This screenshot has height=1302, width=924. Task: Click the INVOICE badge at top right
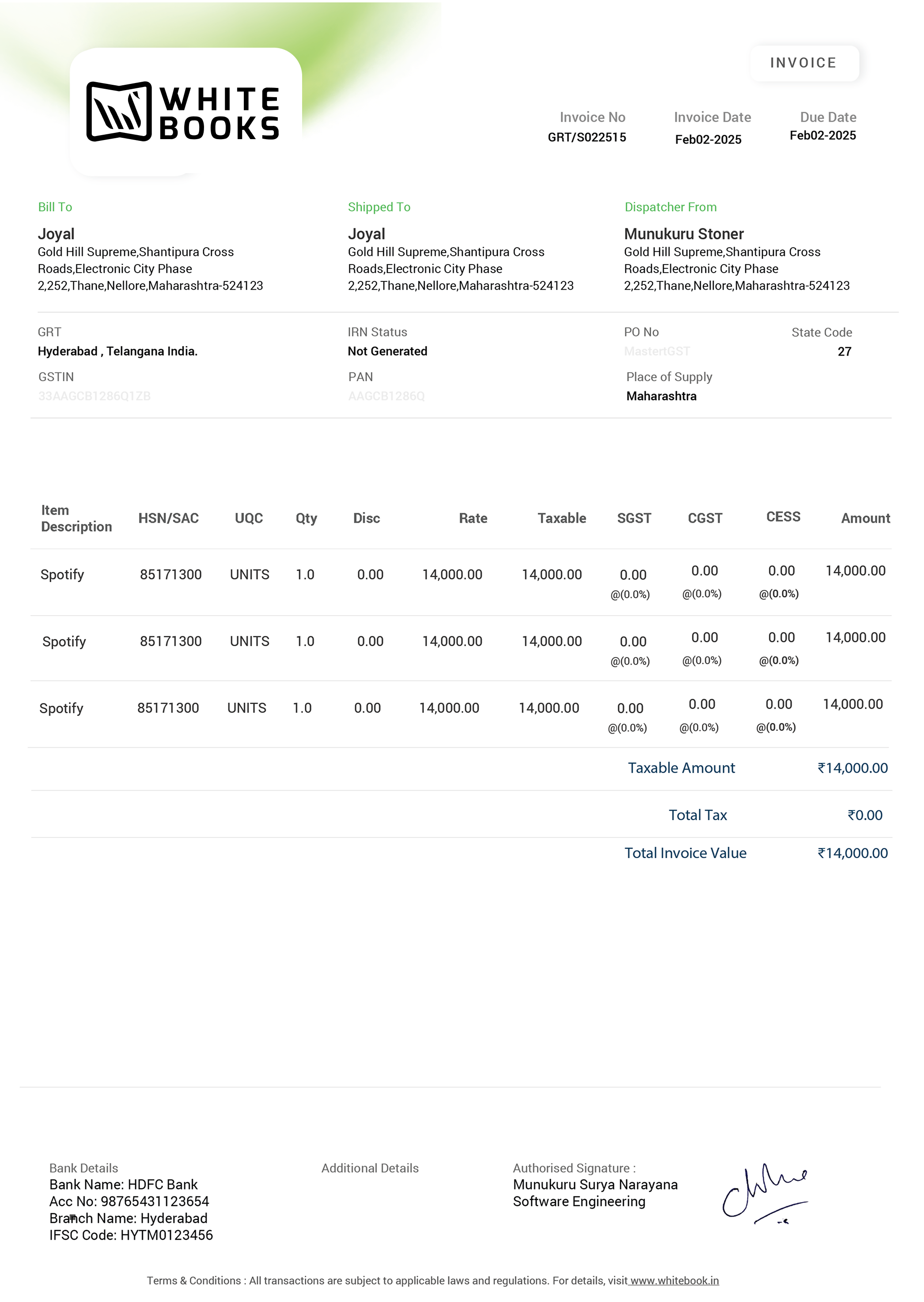(803, 63)
